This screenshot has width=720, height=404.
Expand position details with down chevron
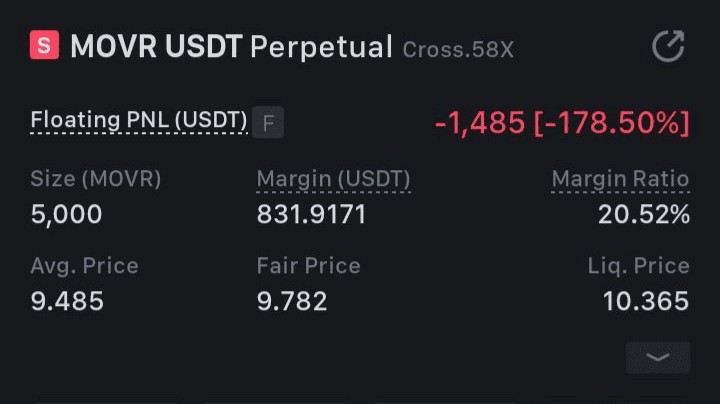click(658, 357)
